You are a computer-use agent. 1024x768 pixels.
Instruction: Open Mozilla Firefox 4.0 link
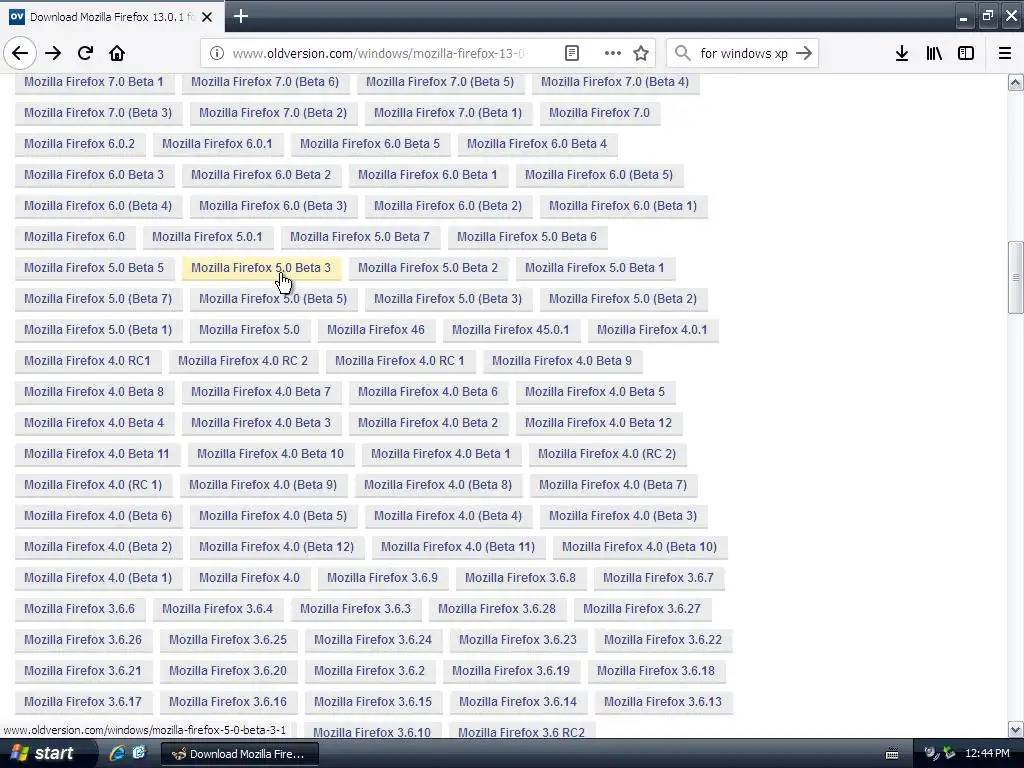[249, 578]
